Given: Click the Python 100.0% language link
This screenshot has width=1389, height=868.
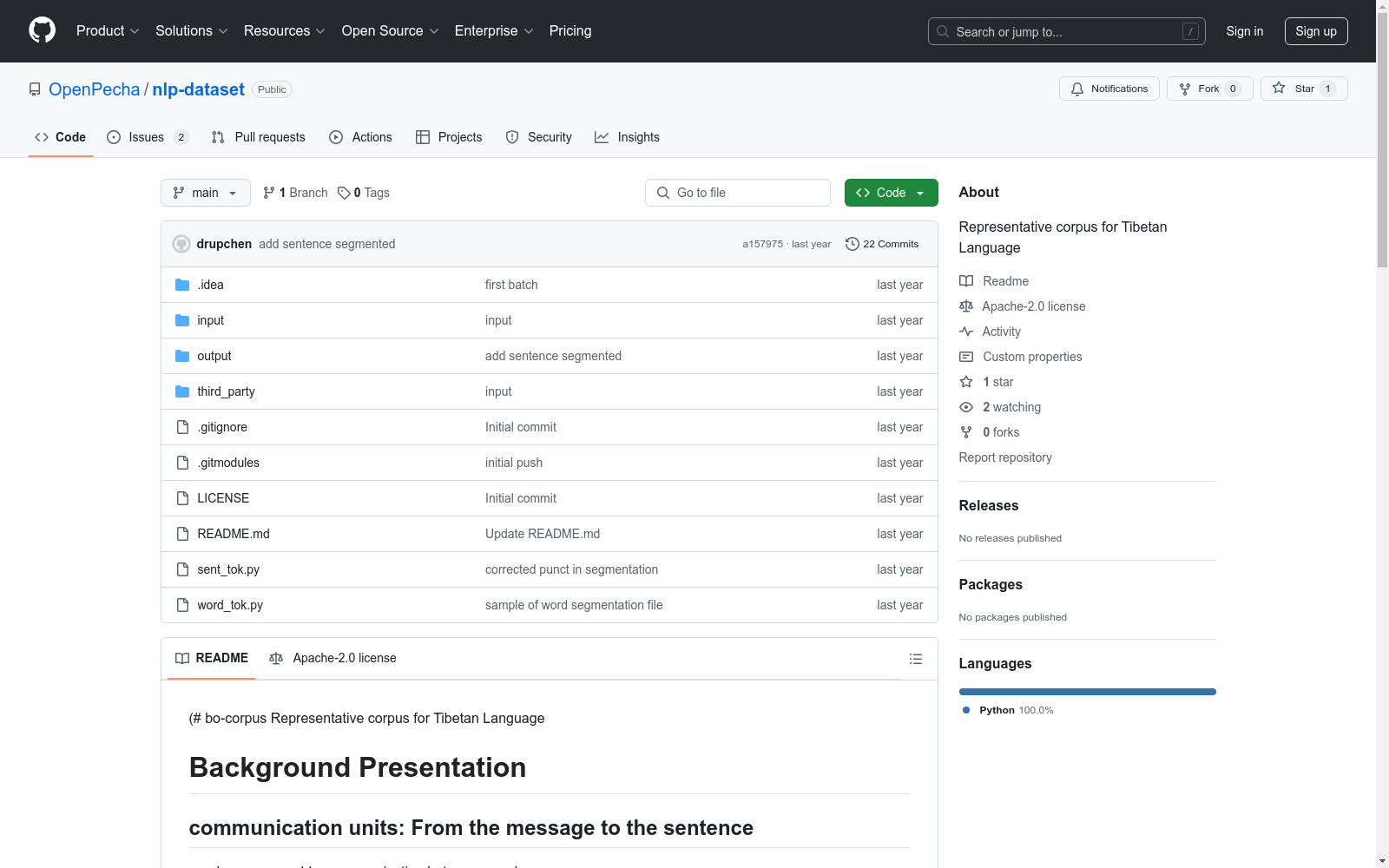Looking at the screenshot, I should click(1007, 710).
